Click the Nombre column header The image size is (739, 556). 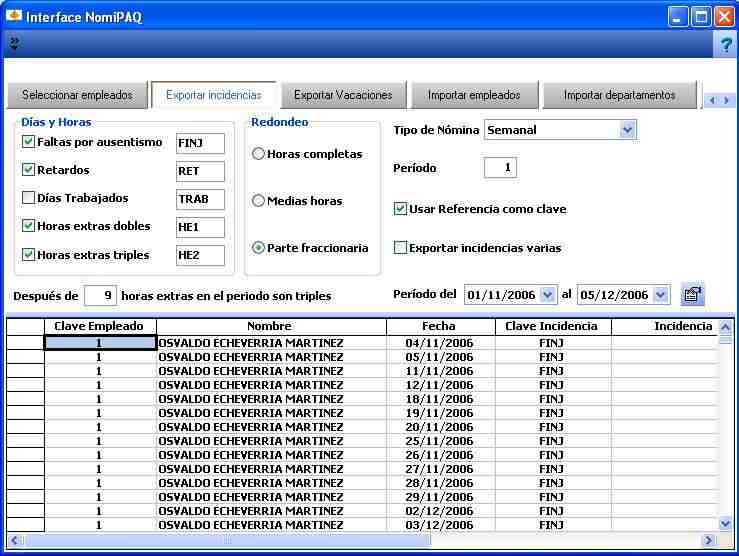coord(271,326)
